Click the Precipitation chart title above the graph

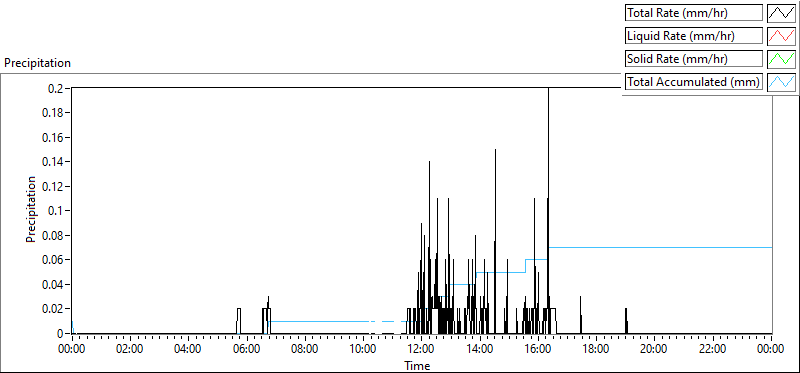pos(37,63)
